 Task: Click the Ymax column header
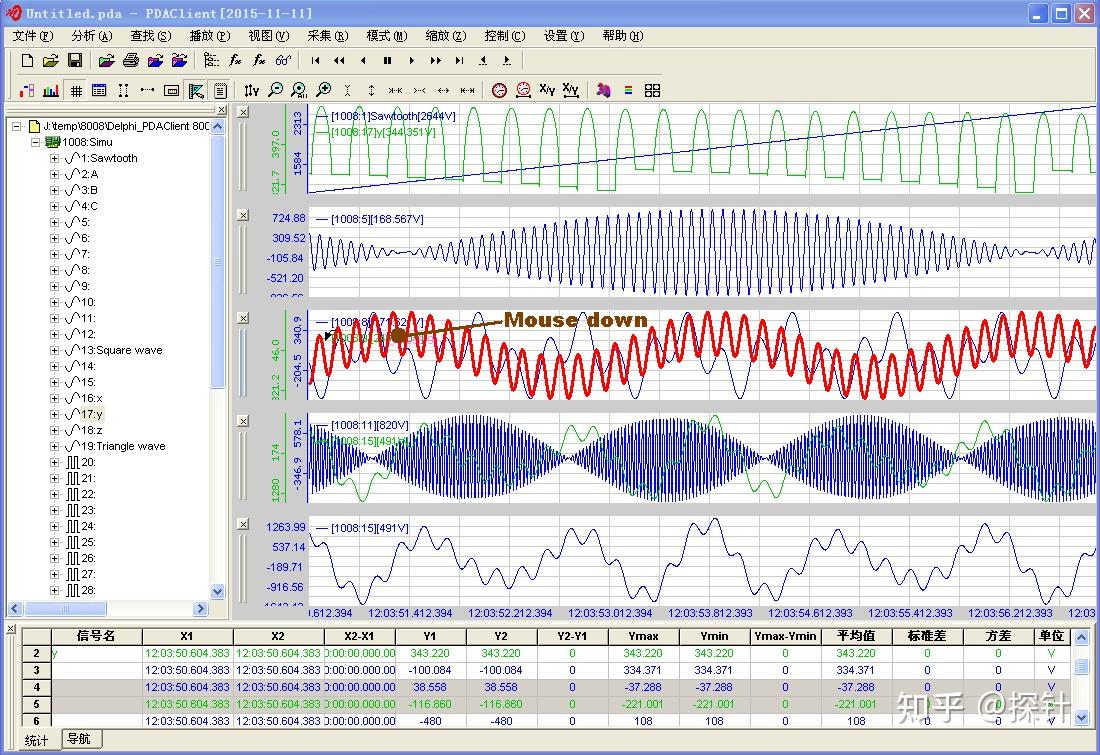click(643, 636)
